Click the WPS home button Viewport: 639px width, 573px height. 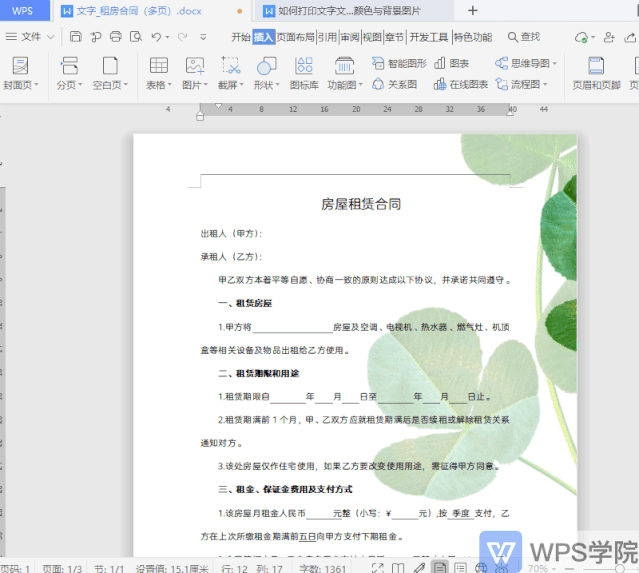(x=23, y=11)
